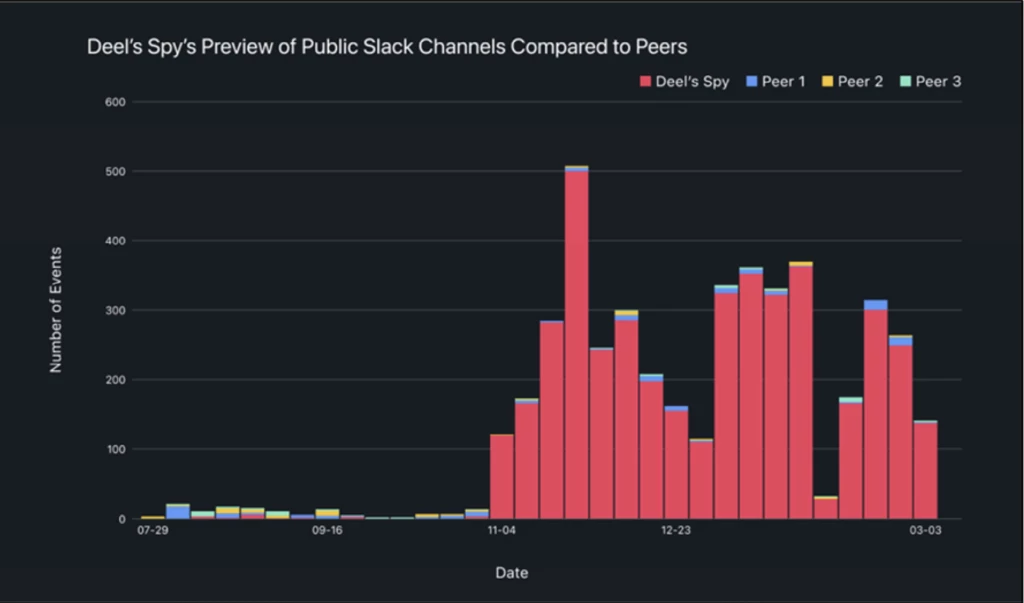Select the blue bar segment near 07-29

coord(178,512)
